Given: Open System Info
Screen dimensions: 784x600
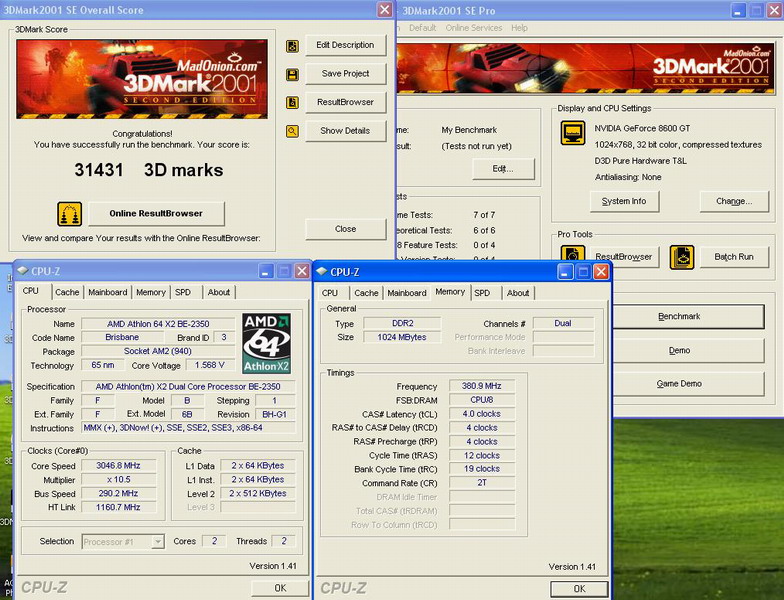Looking at the screenshot, I should tap(624, 201).
